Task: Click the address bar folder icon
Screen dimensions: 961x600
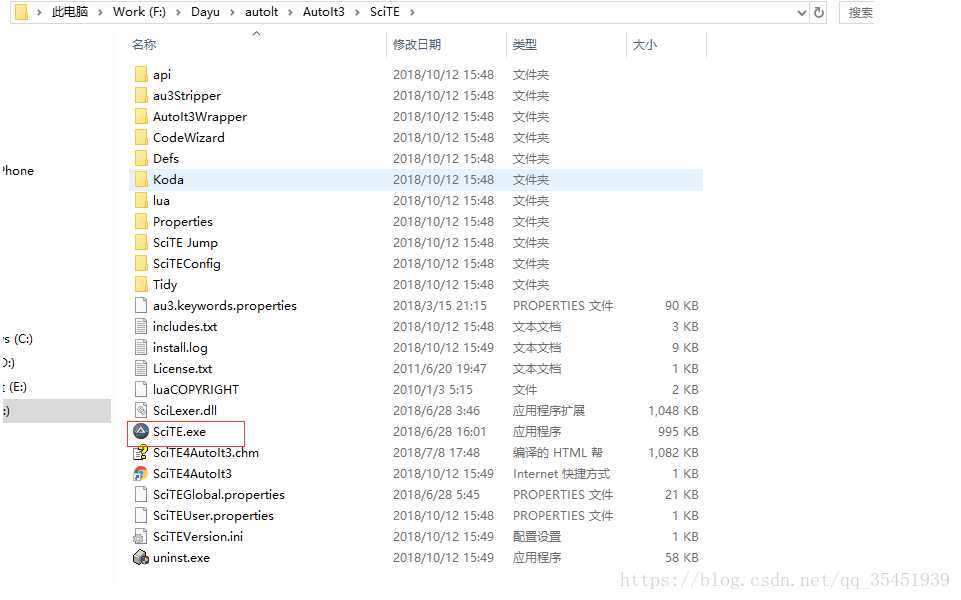Action: coord(21,12)
